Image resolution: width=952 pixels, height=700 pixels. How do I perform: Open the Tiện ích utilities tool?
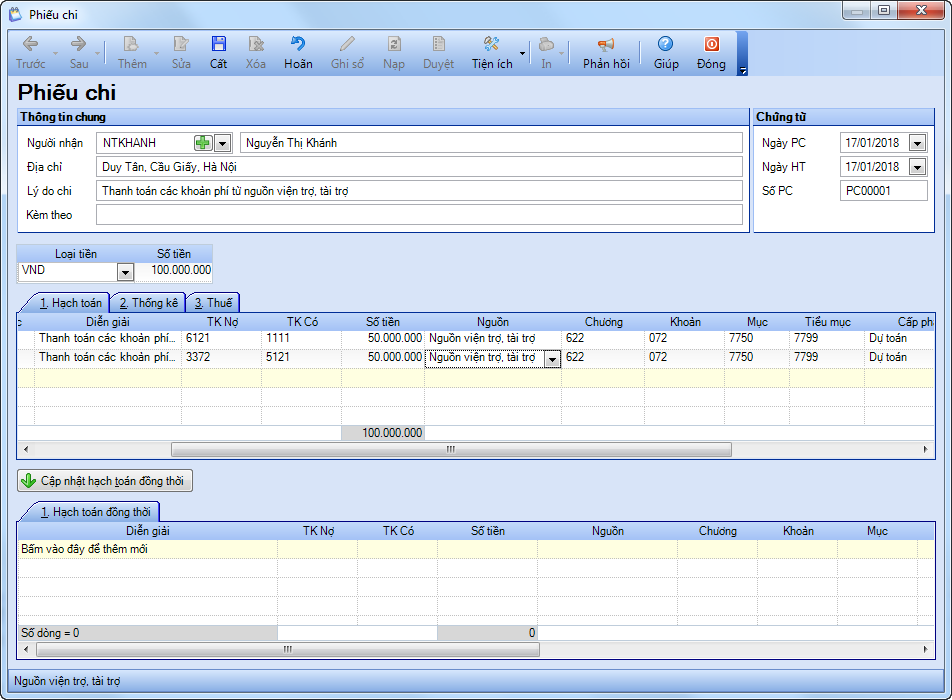(x=492, y=53)
